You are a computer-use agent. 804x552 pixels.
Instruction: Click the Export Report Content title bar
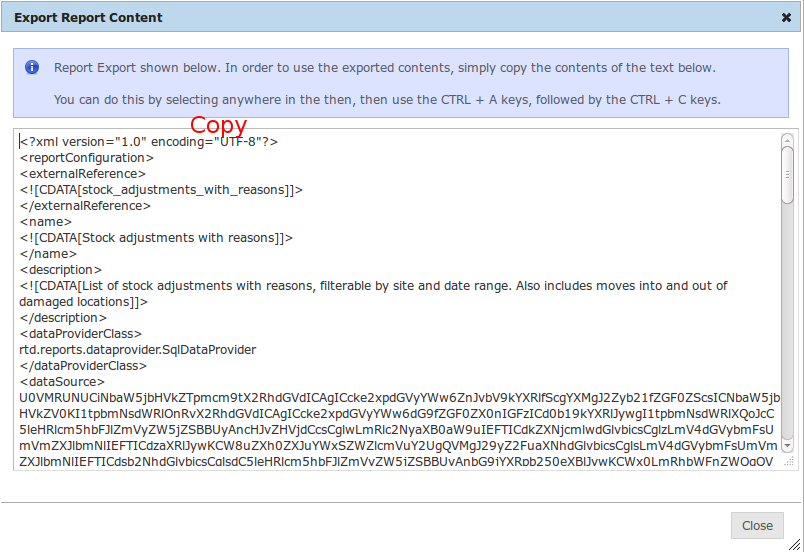click(300, 17)
